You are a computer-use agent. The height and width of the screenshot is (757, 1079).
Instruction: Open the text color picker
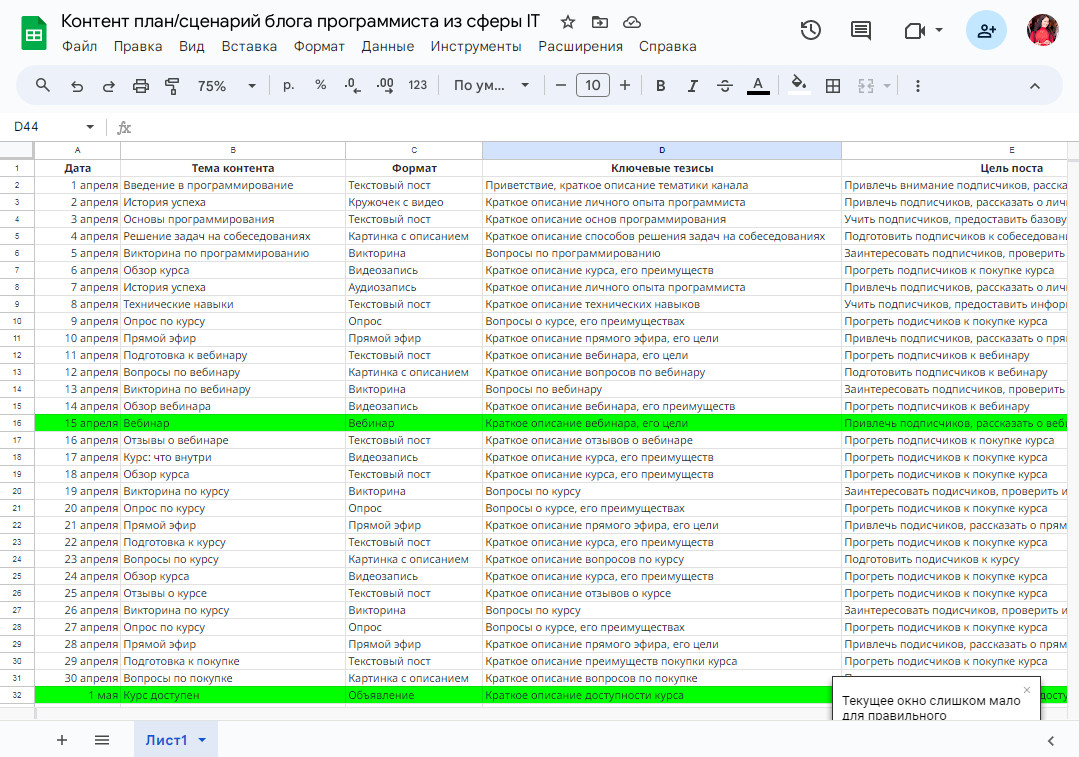758,86
